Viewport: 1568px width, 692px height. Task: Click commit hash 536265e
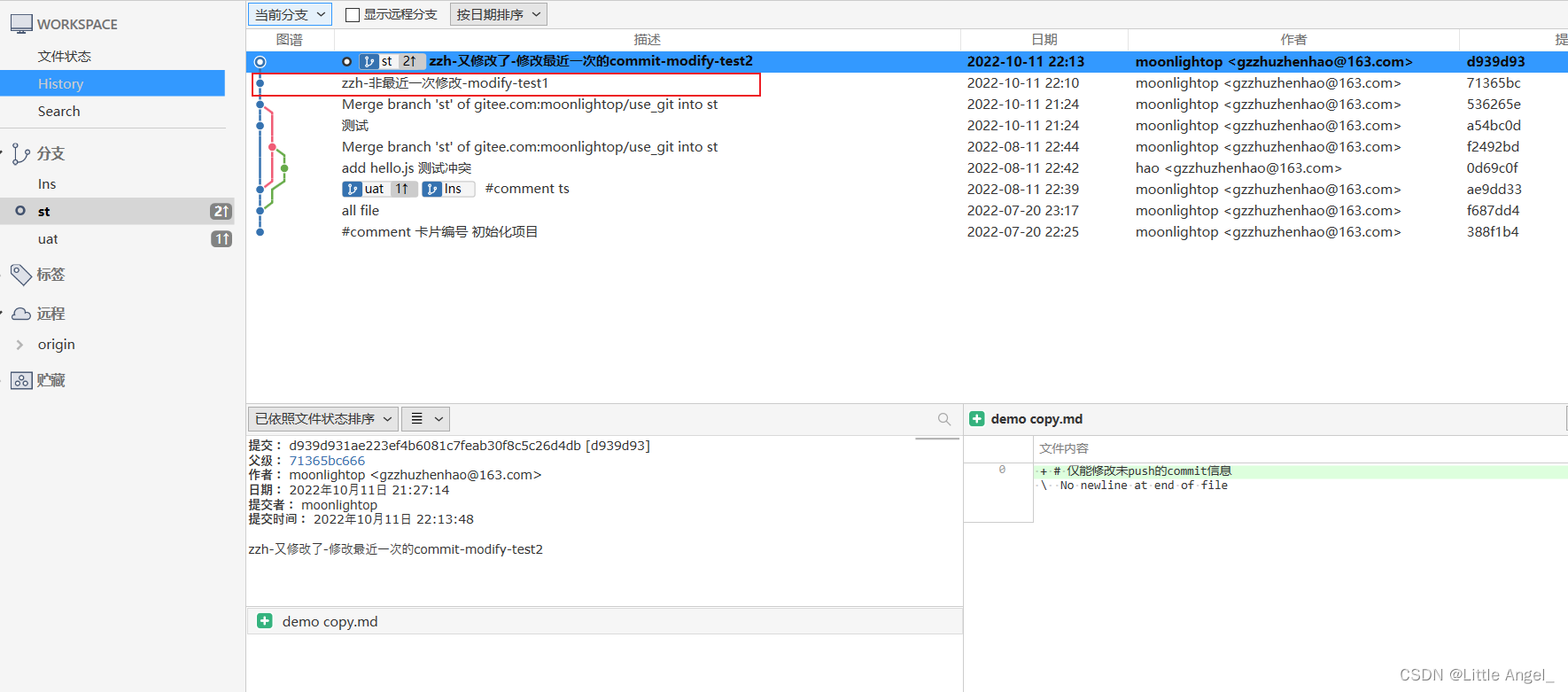click(x=1494, y=105)
